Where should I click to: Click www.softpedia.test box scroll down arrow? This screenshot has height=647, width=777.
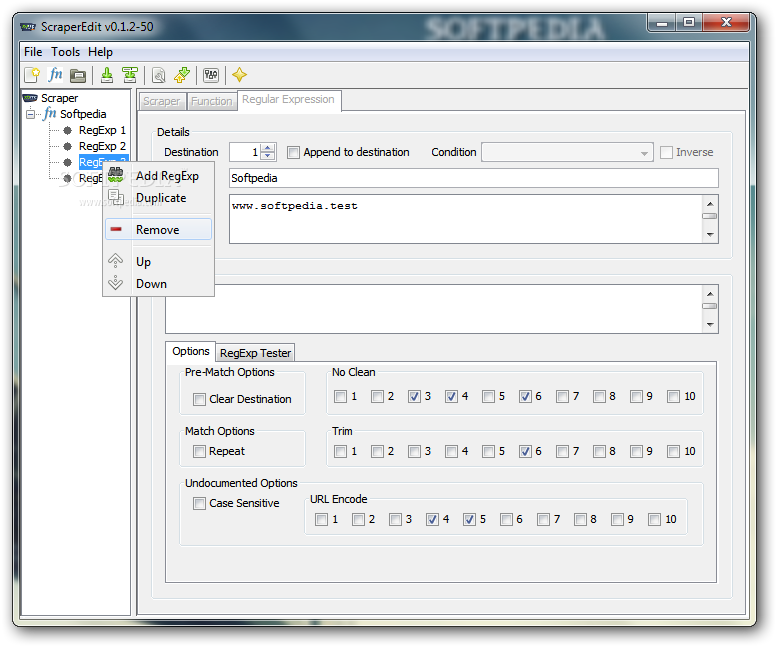[710, 234]
